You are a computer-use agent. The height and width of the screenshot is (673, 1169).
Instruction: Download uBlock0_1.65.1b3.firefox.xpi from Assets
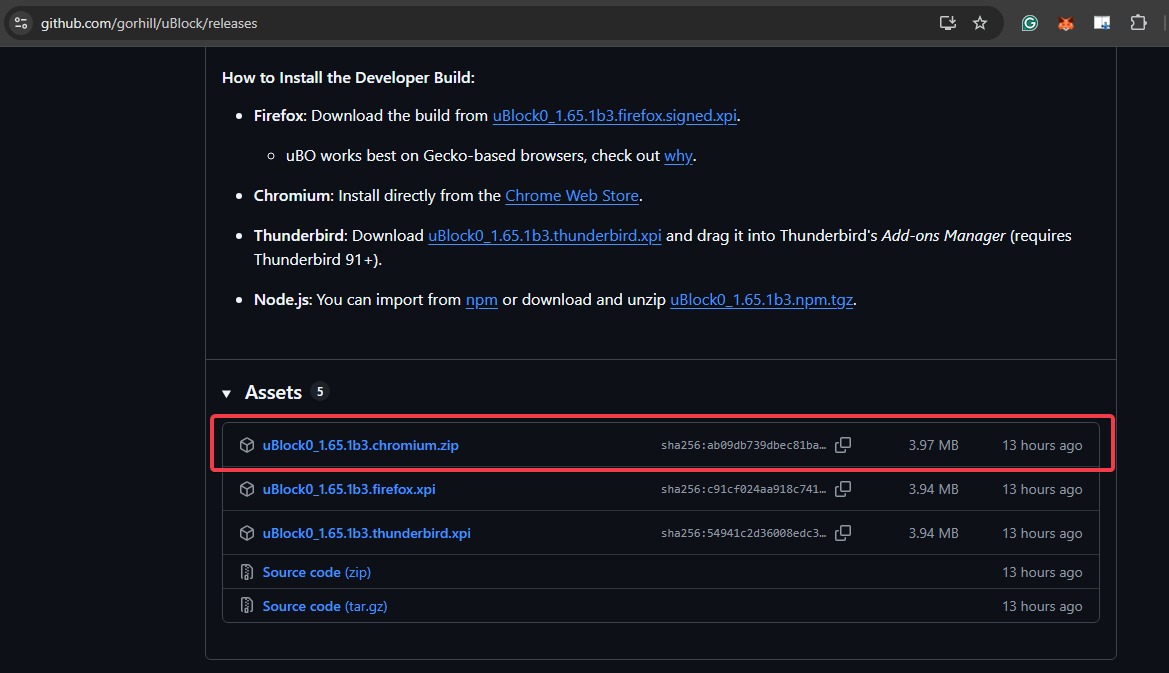(348, 489)
